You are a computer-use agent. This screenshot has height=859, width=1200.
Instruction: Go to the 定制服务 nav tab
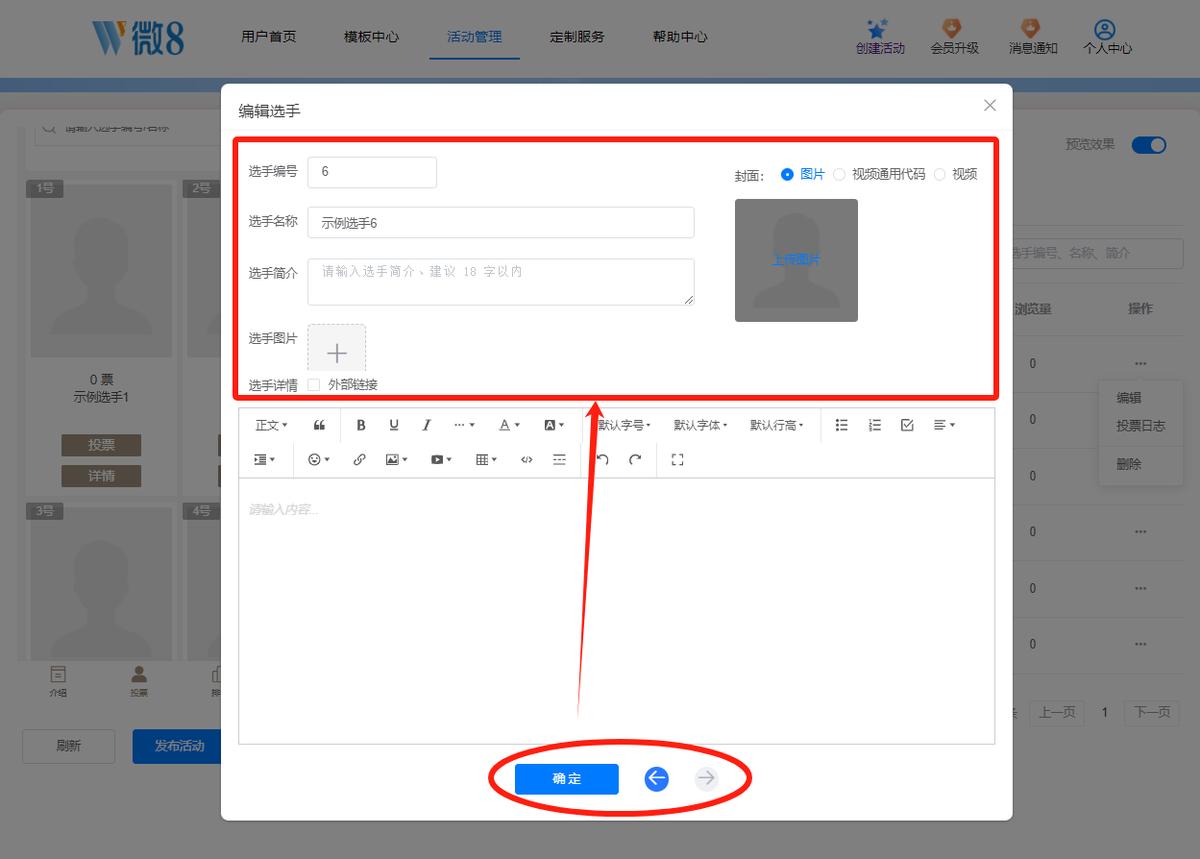577,37
